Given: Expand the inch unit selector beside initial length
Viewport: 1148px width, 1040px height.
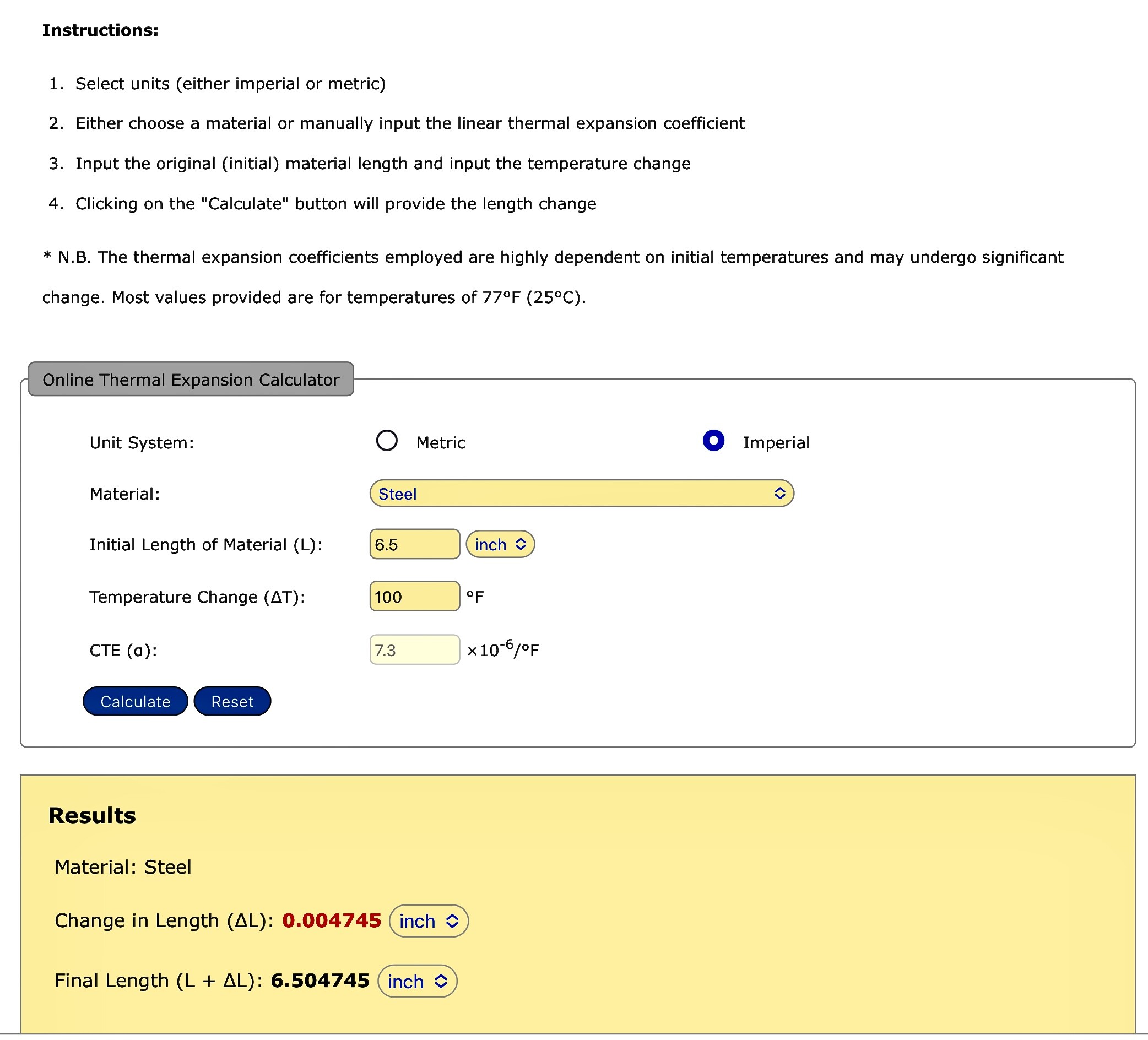Looking at the screenshot, I should pos(500,544).
